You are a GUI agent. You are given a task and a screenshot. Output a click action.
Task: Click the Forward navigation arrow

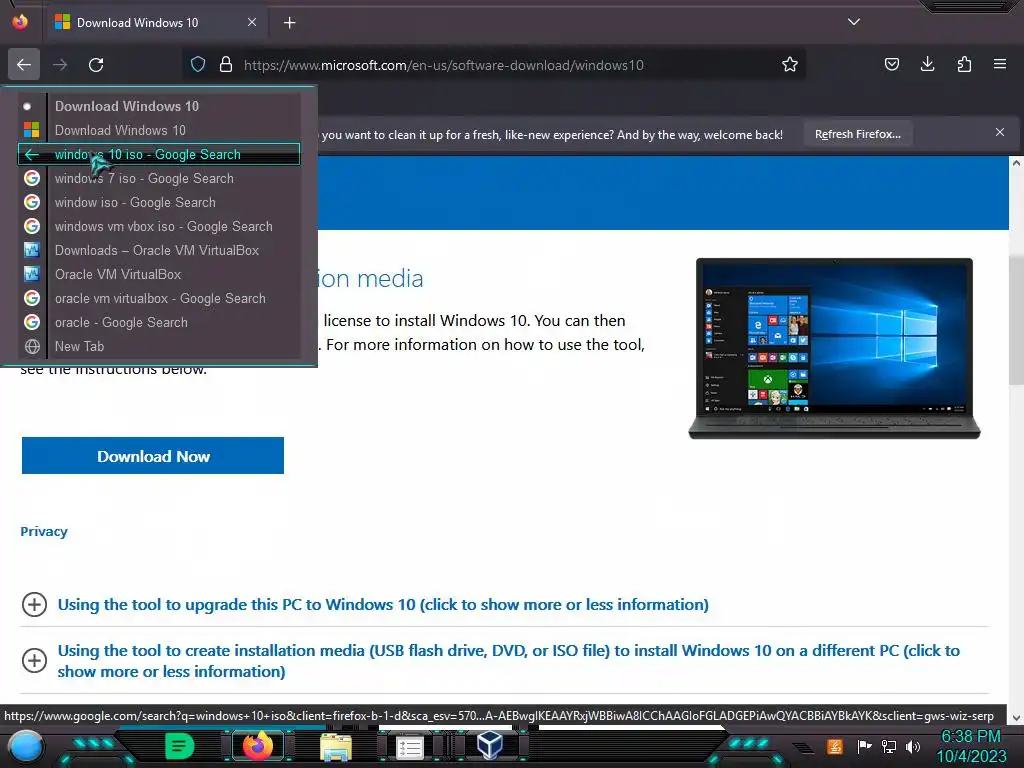click(x=60, y=65)
